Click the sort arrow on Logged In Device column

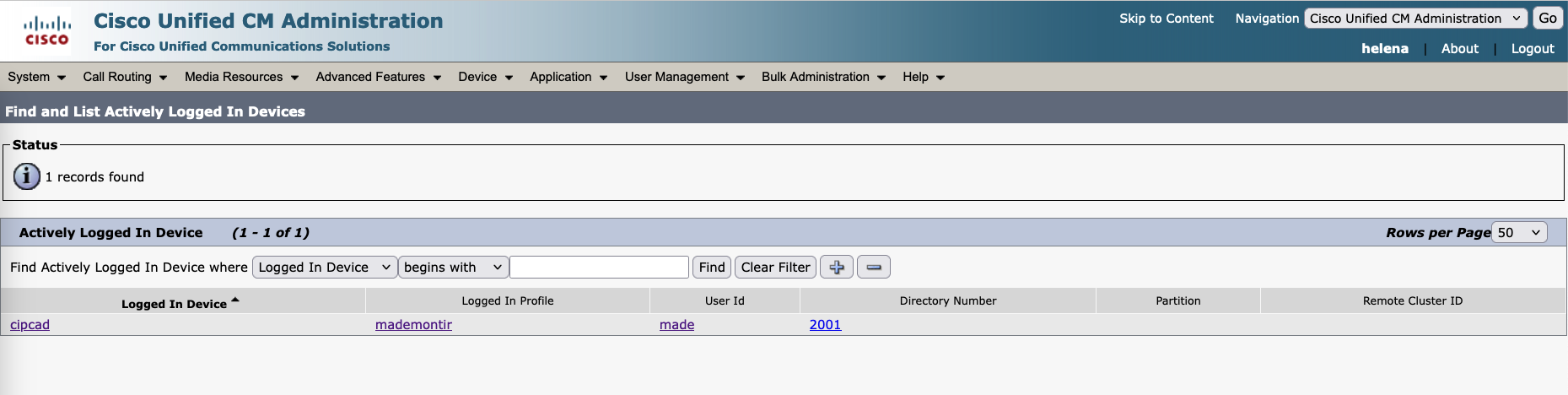(235, 300)
